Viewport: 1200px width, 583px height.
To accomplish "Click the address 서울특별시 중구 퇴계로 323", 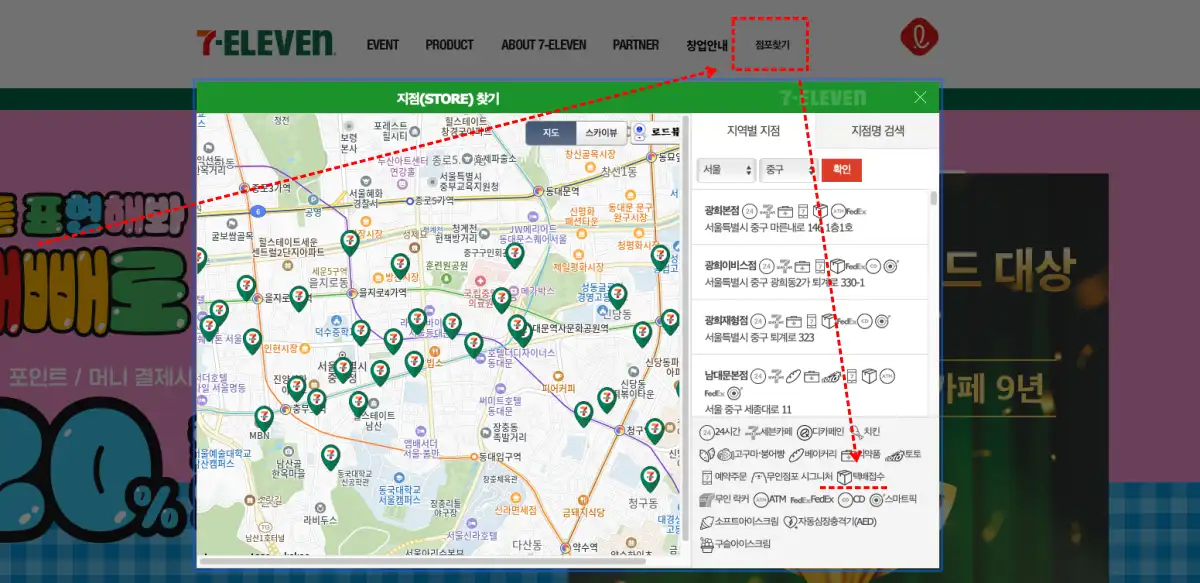I will pos(760,338).
